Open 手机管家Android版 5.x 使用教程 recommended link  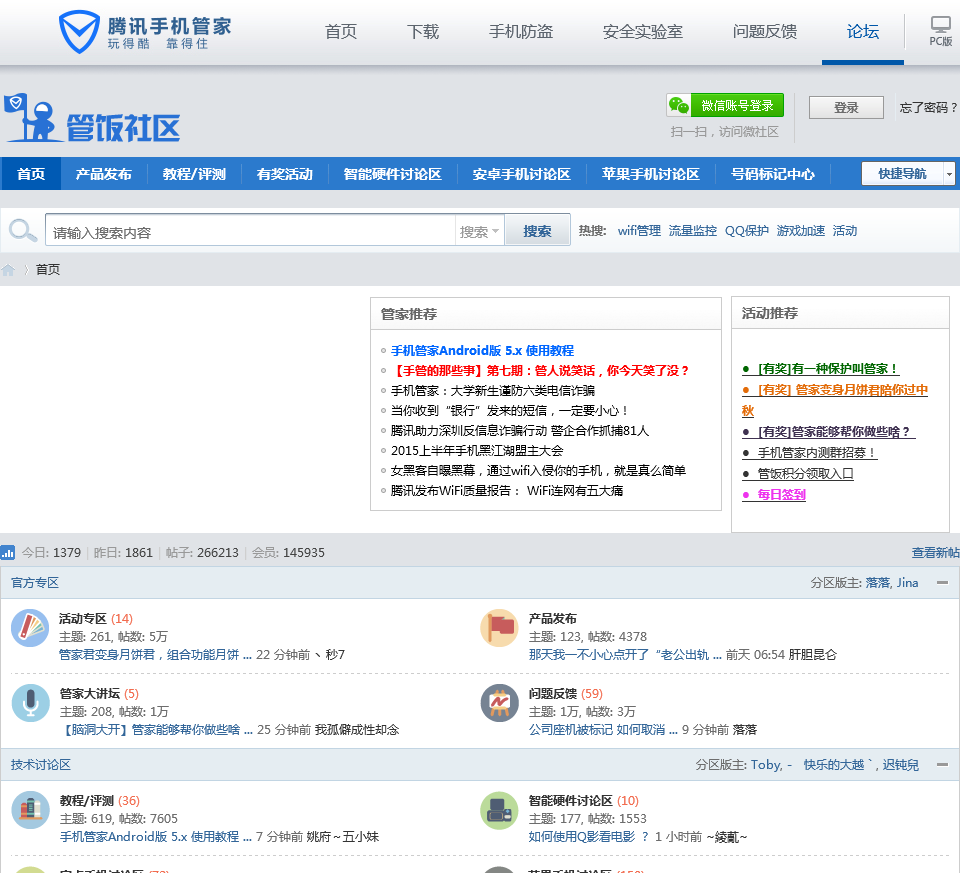point(482,351)
